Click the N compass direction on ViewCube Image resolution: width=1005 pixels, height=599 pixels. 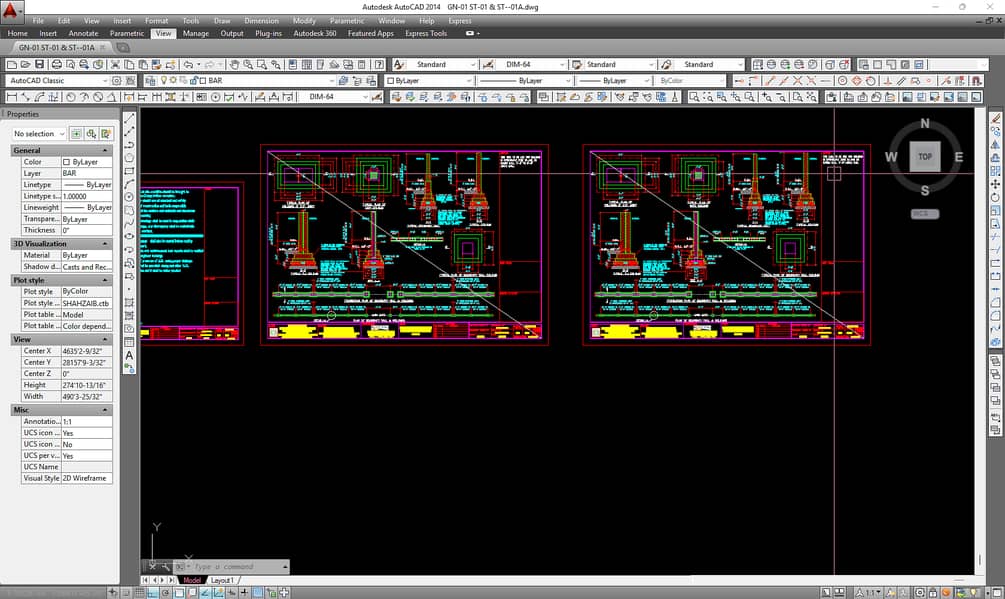[925, 124]
